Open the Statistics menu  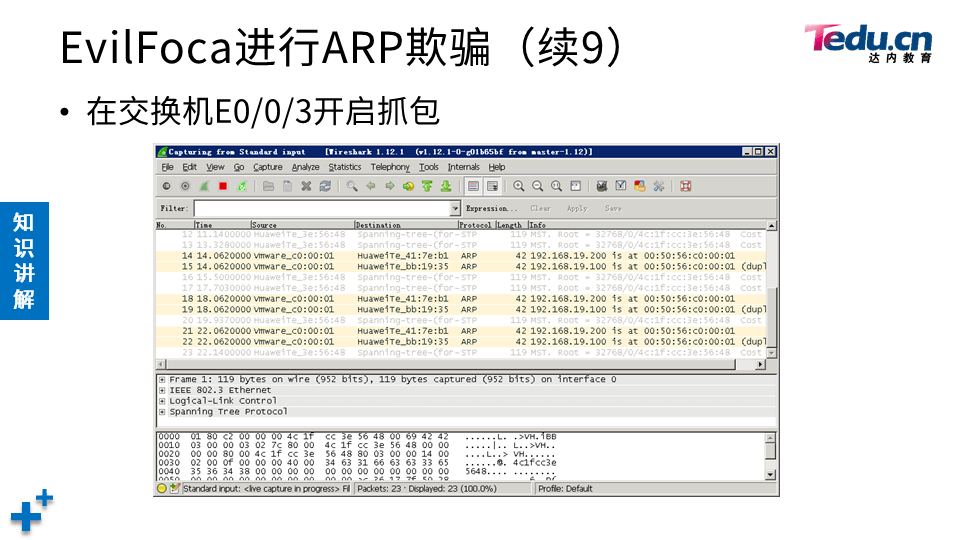[345, 167]
